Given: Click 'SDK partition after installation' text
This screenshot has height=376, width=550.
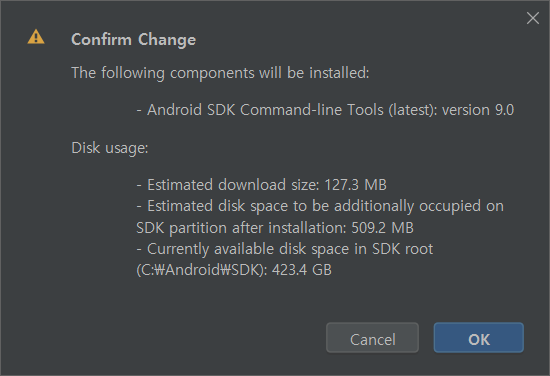Looking at the screenshot, I should [x=241, y=228].
